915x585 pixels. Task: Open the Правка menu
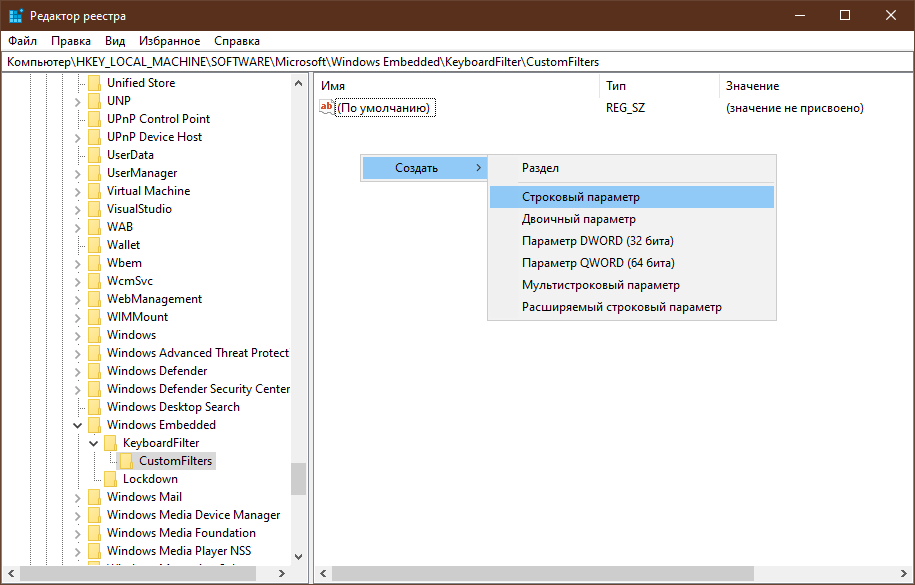[71, 41]
